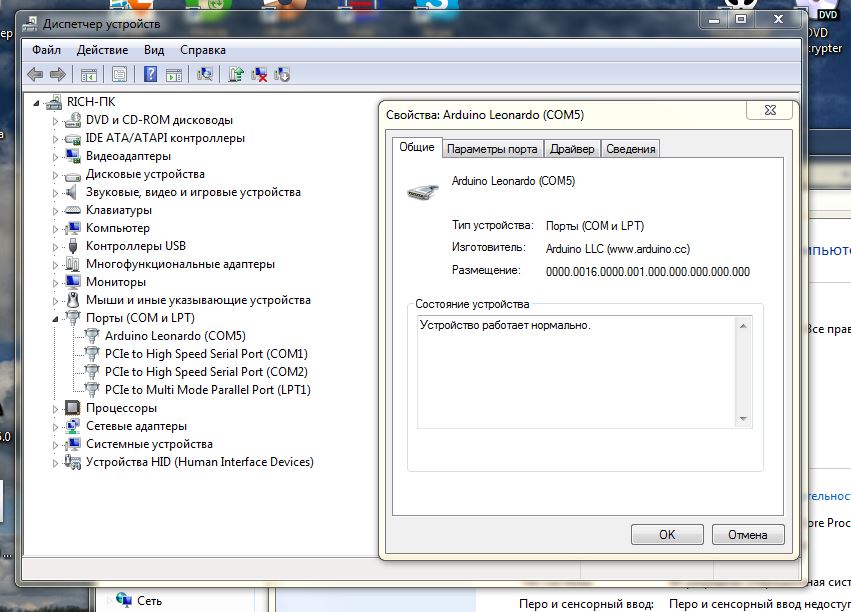This screenshot has width=851, height=612.
Task: Click the disable device toolbar icon
Action: tap(282, 74)
